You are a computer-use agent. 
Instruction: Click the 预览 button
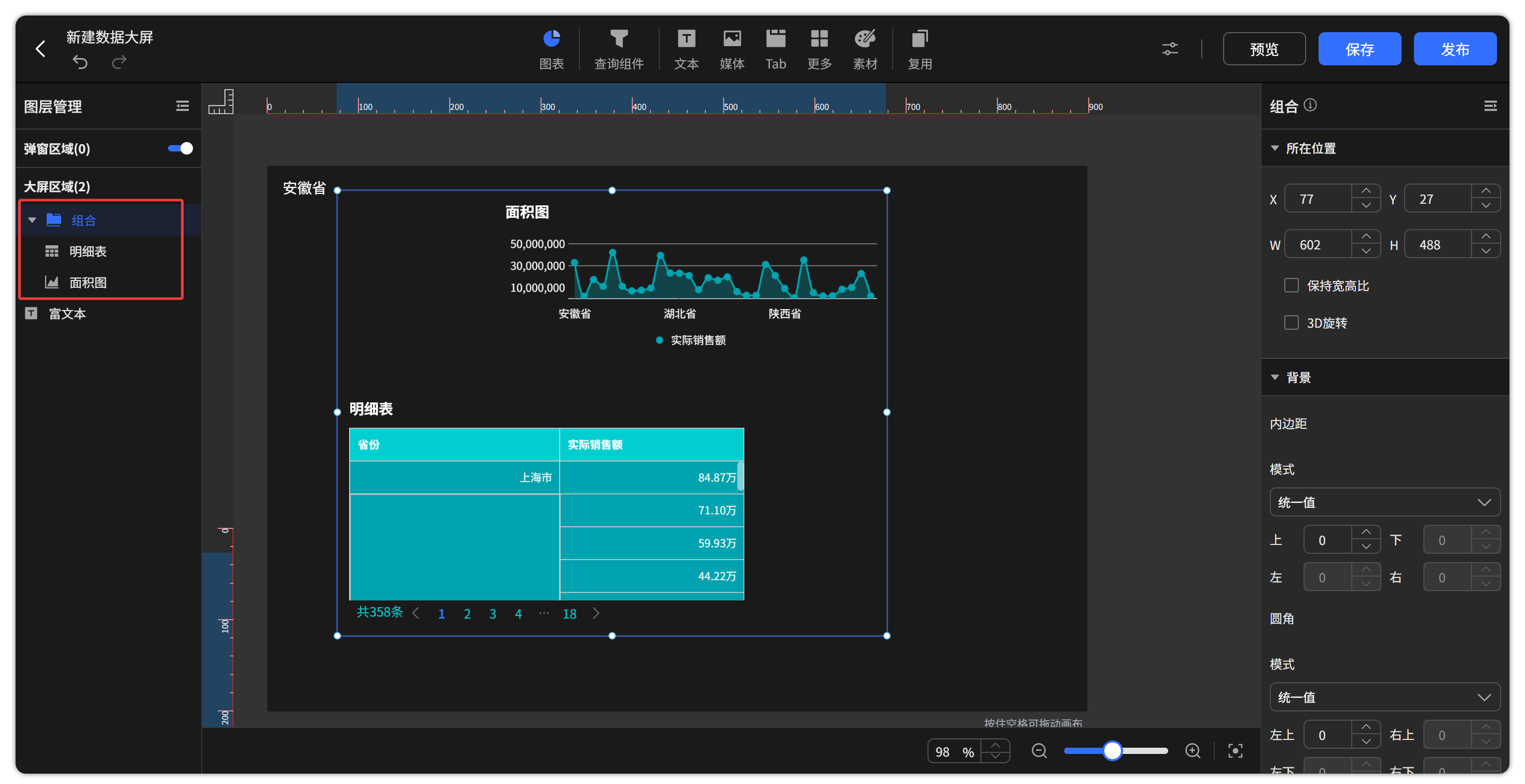pyautogui.click(x=1264, y=49)
